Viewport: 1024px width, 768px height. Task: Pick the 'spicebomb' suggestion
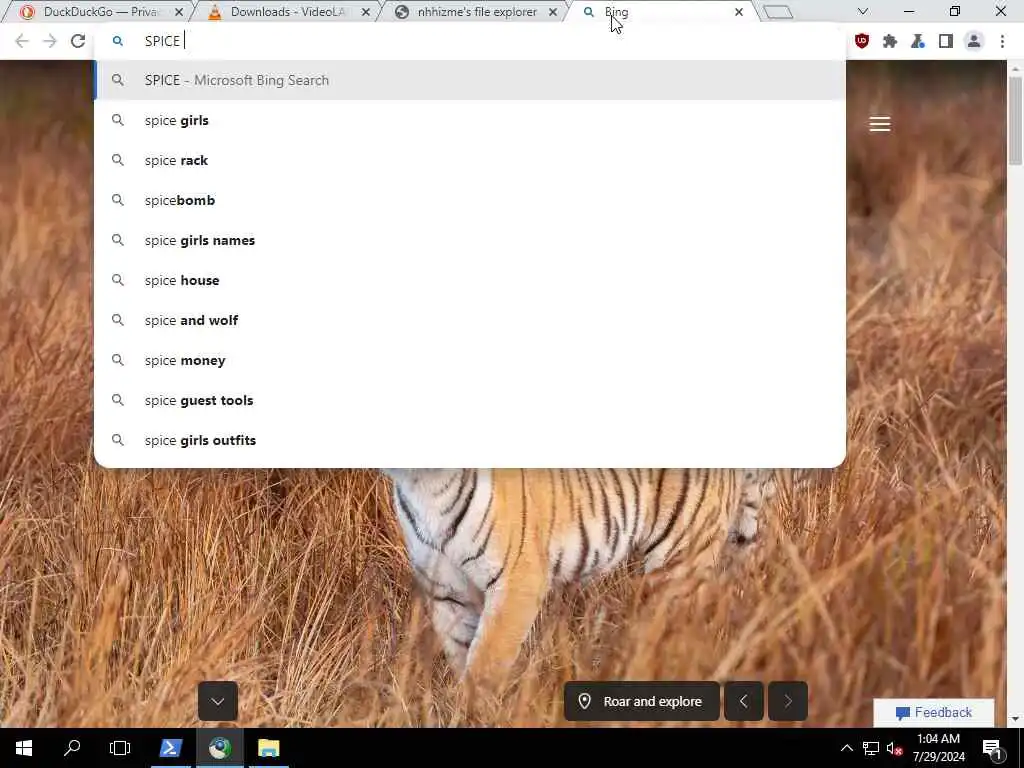click(x=470, y=200)
